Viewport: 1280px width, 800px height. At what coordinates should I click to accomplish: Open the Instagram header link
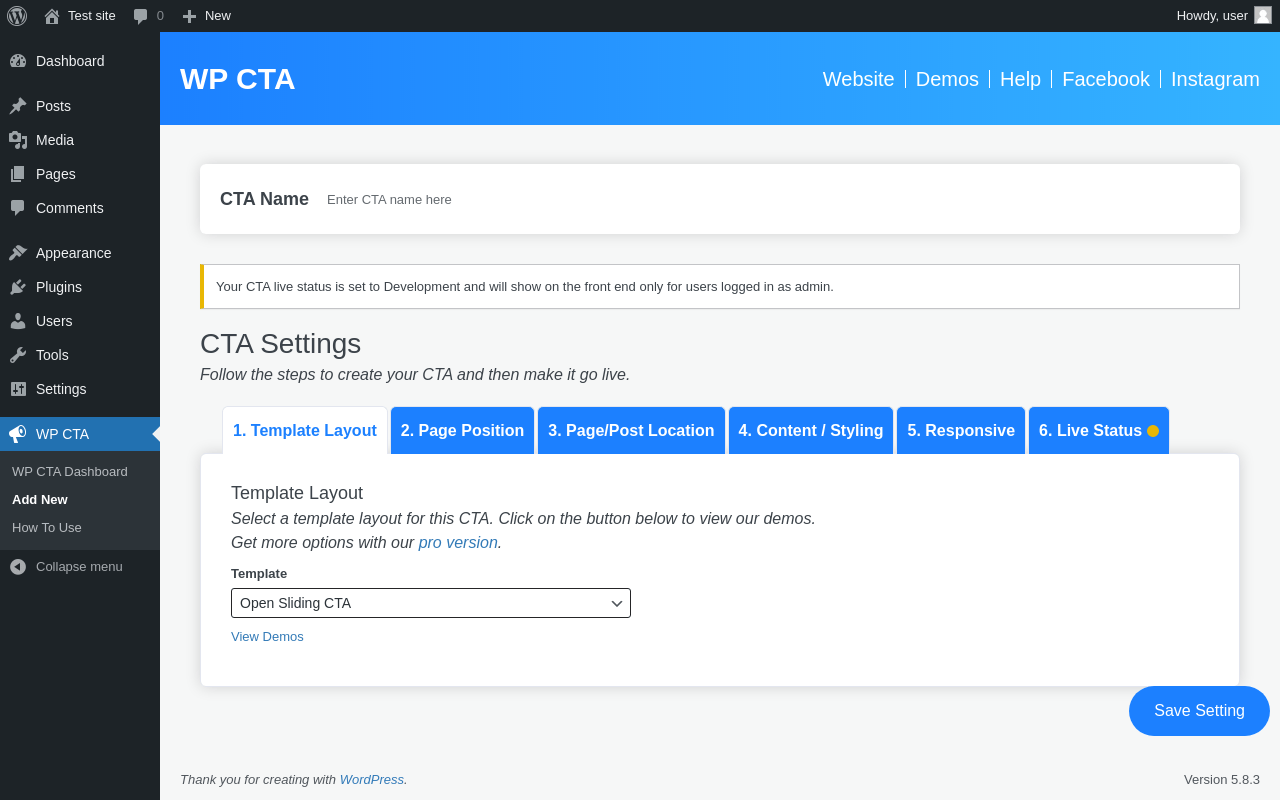click(1215, 79)
